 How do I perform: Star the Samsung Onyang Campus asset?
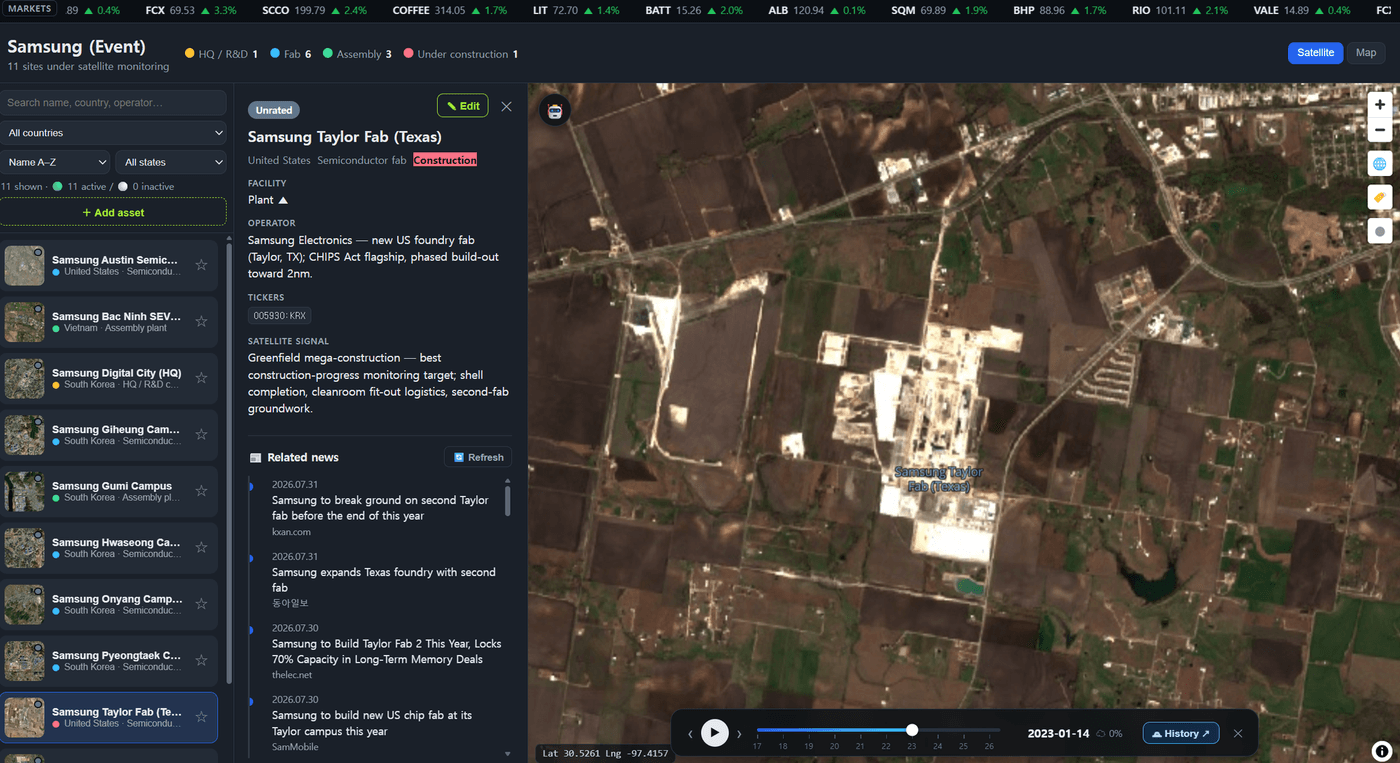pos(201,604)
